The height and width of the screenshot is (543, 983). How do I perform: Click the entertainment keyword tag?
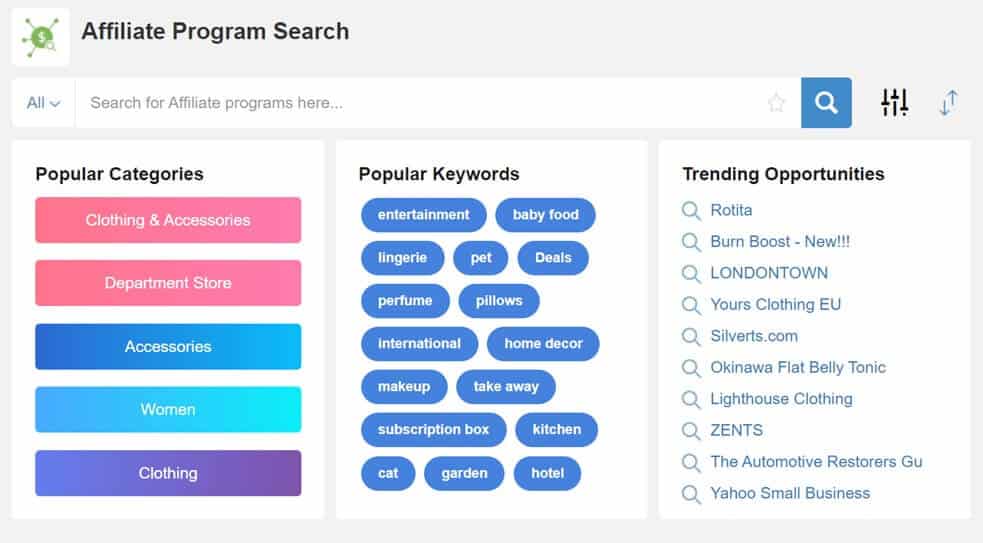423,215
